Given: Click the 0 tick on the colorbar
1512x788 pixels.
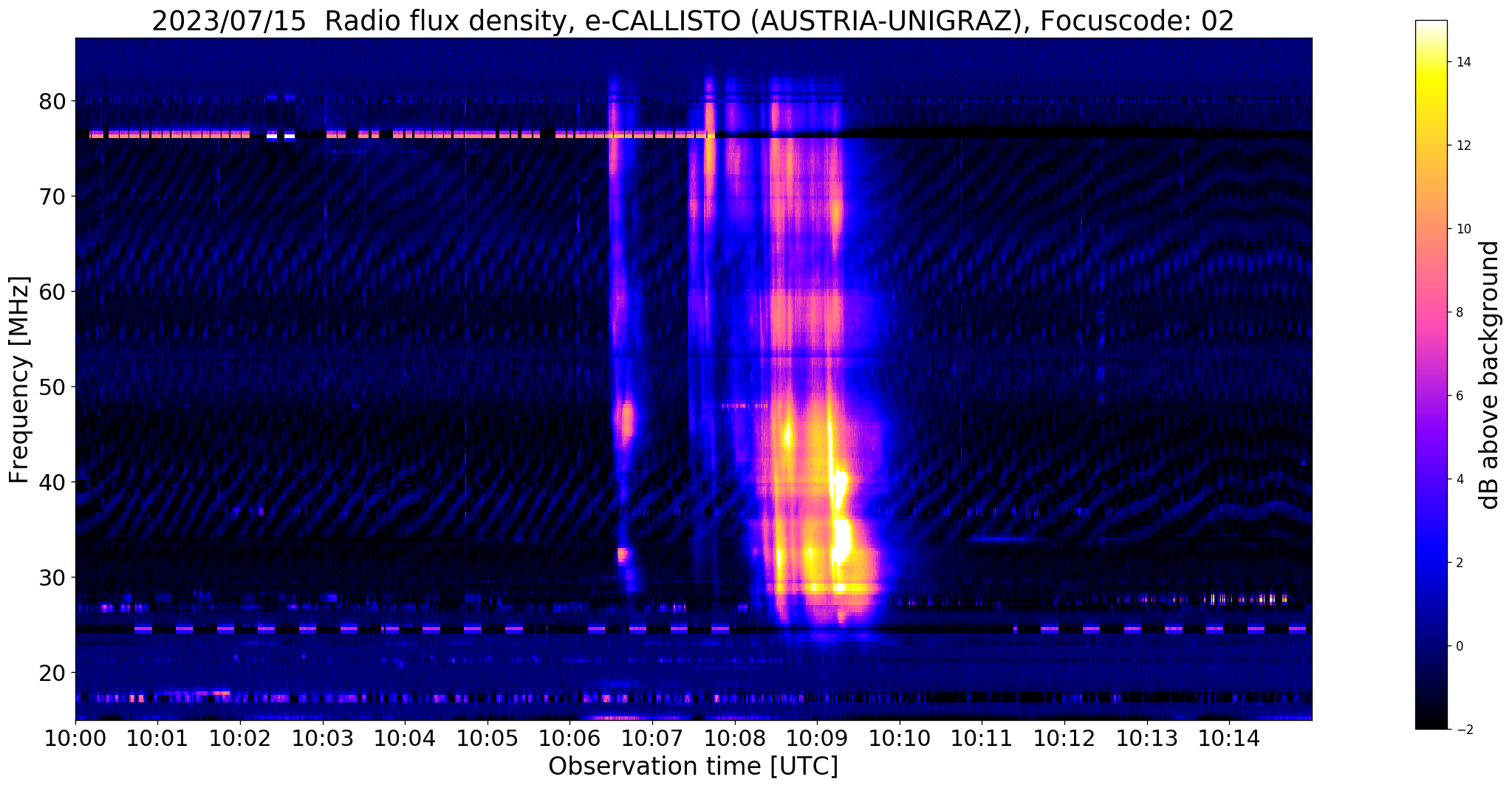Looking at the screenshot, I should pyautogui.click(x=1458, y=647).
